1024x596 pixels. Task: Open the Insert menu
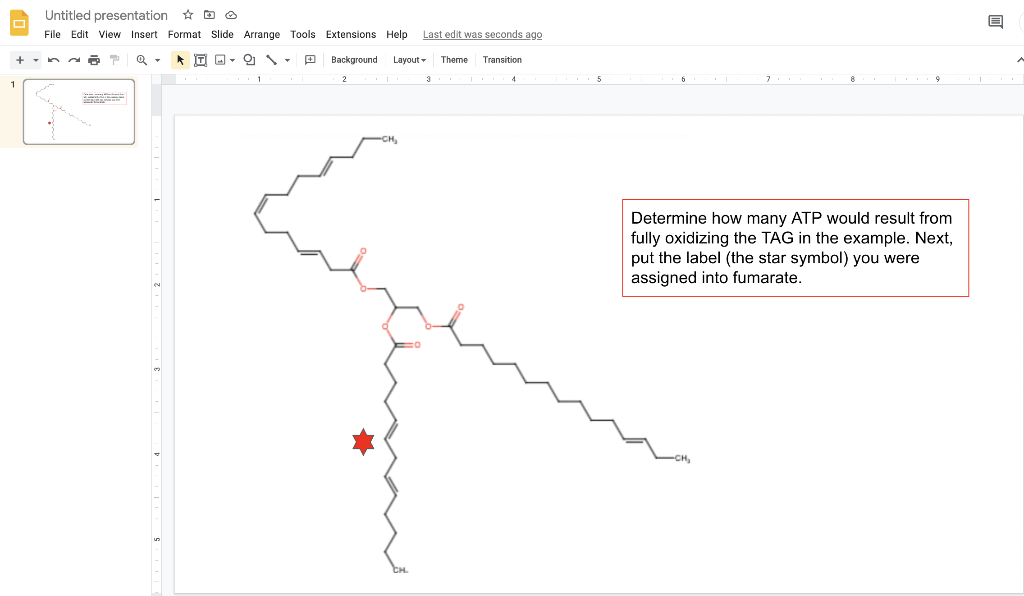click(144, 35)
